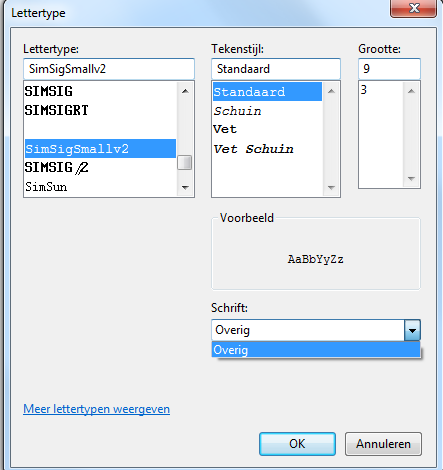
Task: Click the Annuleren button
Action: [x=383, y=444]
